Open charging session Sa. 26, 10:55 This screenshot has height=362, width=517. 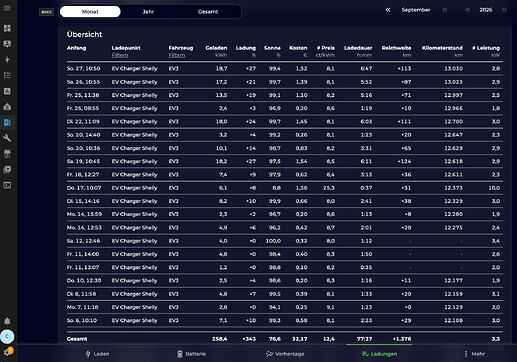coord(285,82)
